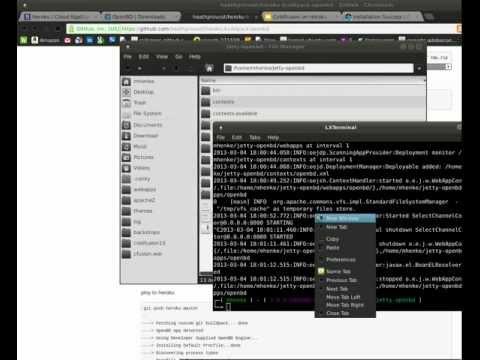Select the contexts folder row

click(x=313, y=102)
